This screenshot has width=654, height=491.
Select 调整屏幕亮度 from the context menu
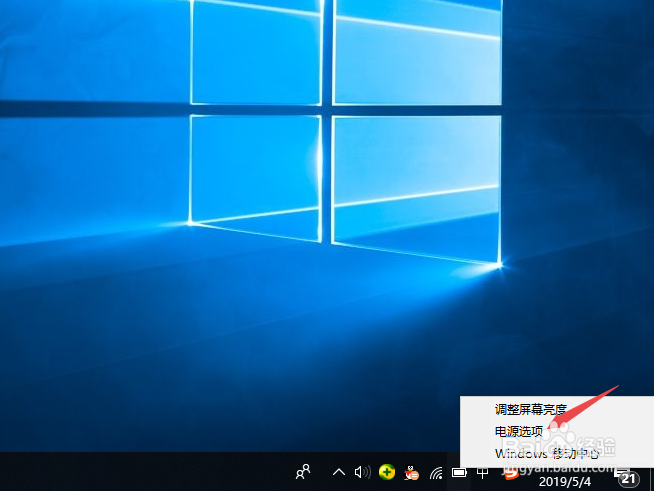[531, 409]
